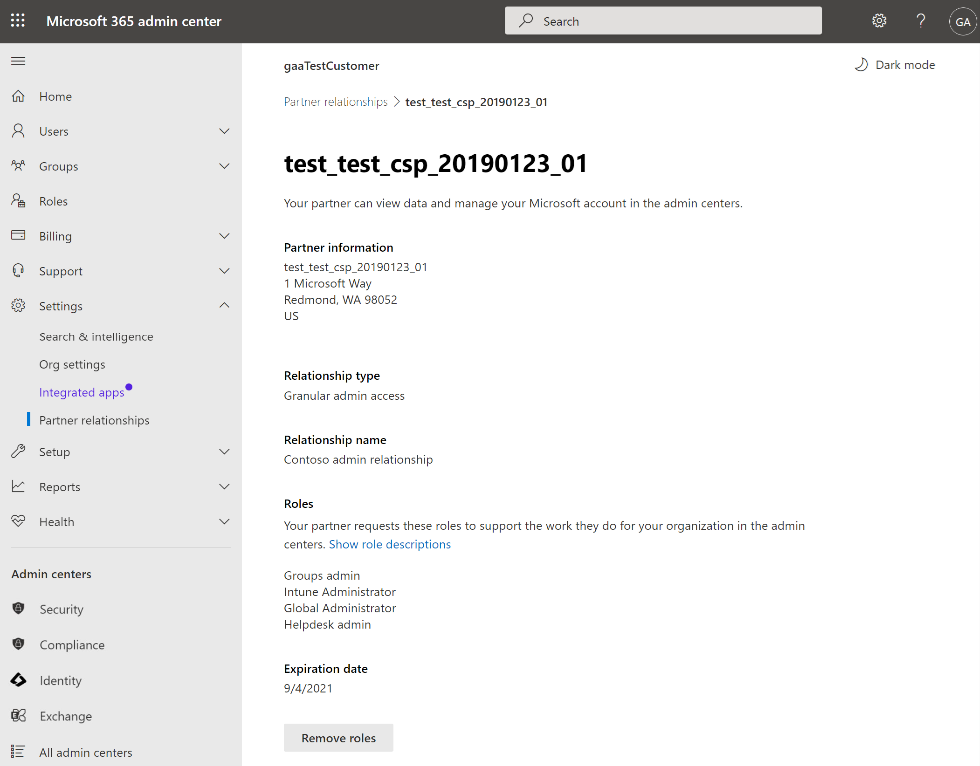
Task: Click the Users person icon
Action: point(18,131)
